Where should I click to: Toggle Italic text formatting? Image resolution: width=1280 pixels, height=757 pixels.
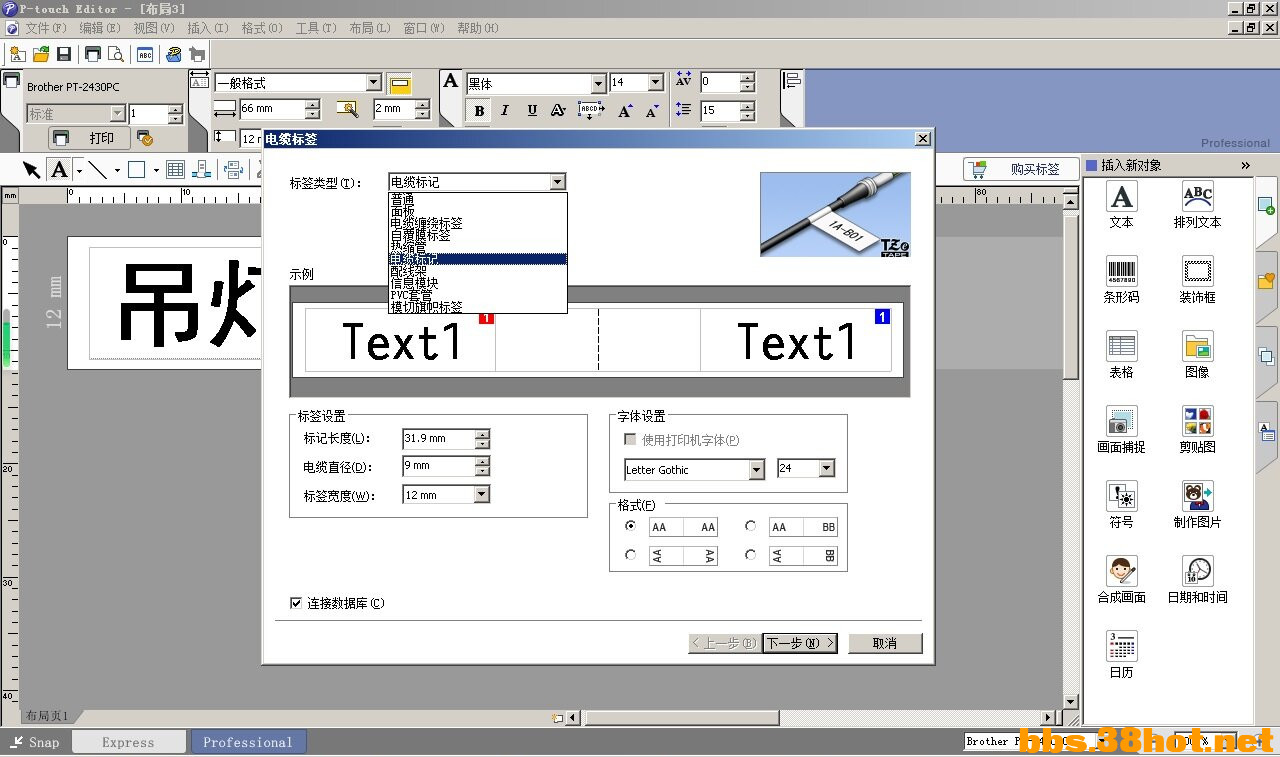pyautogui.click(x=505, y=110)
